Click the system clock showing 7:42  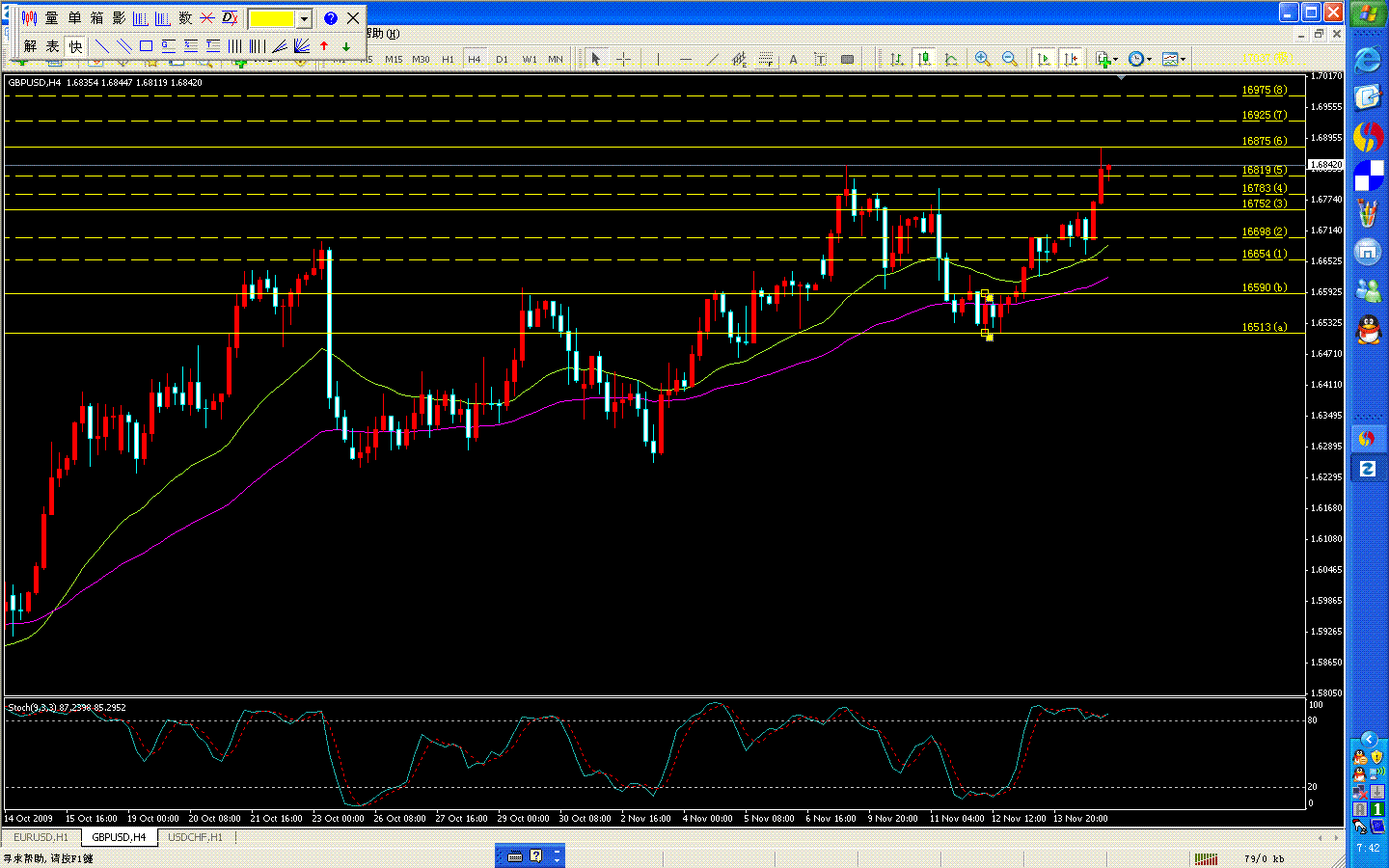[1368, 849]
